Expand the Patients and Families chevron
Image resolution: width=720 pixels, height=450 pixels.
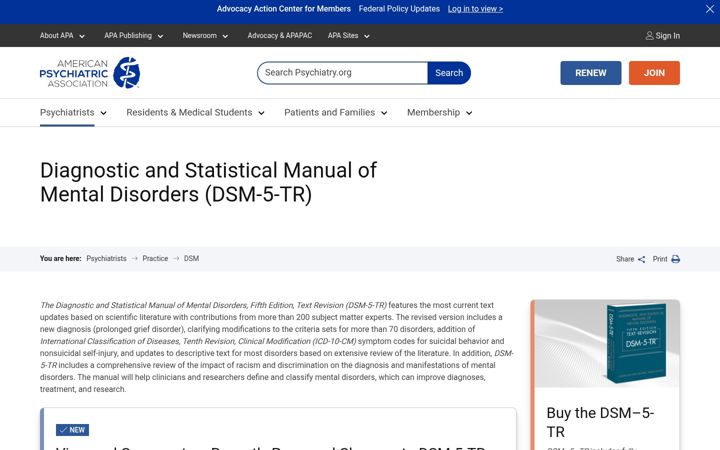[384, 113]
